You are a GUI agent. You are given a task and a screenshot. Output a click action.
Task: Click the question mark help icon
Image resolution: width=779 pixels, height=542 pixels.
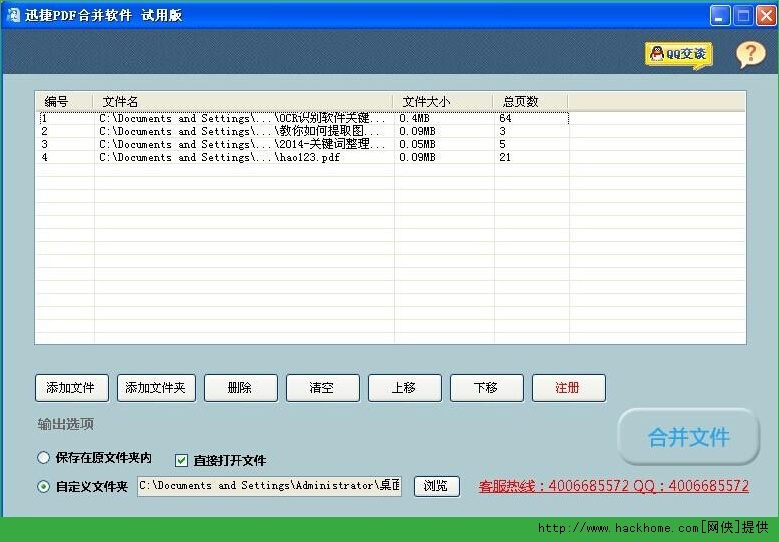(x=750, y=54)
